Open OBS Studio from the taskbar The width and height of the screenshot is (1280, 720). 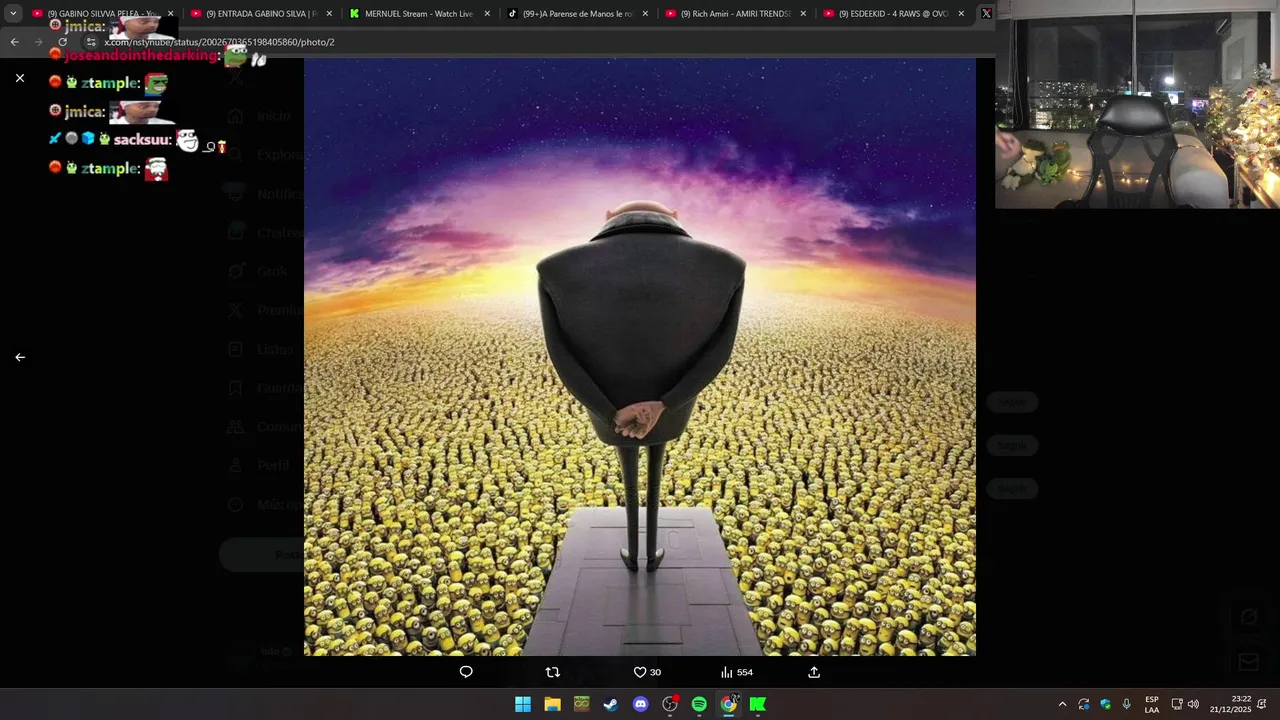point(670,704)
